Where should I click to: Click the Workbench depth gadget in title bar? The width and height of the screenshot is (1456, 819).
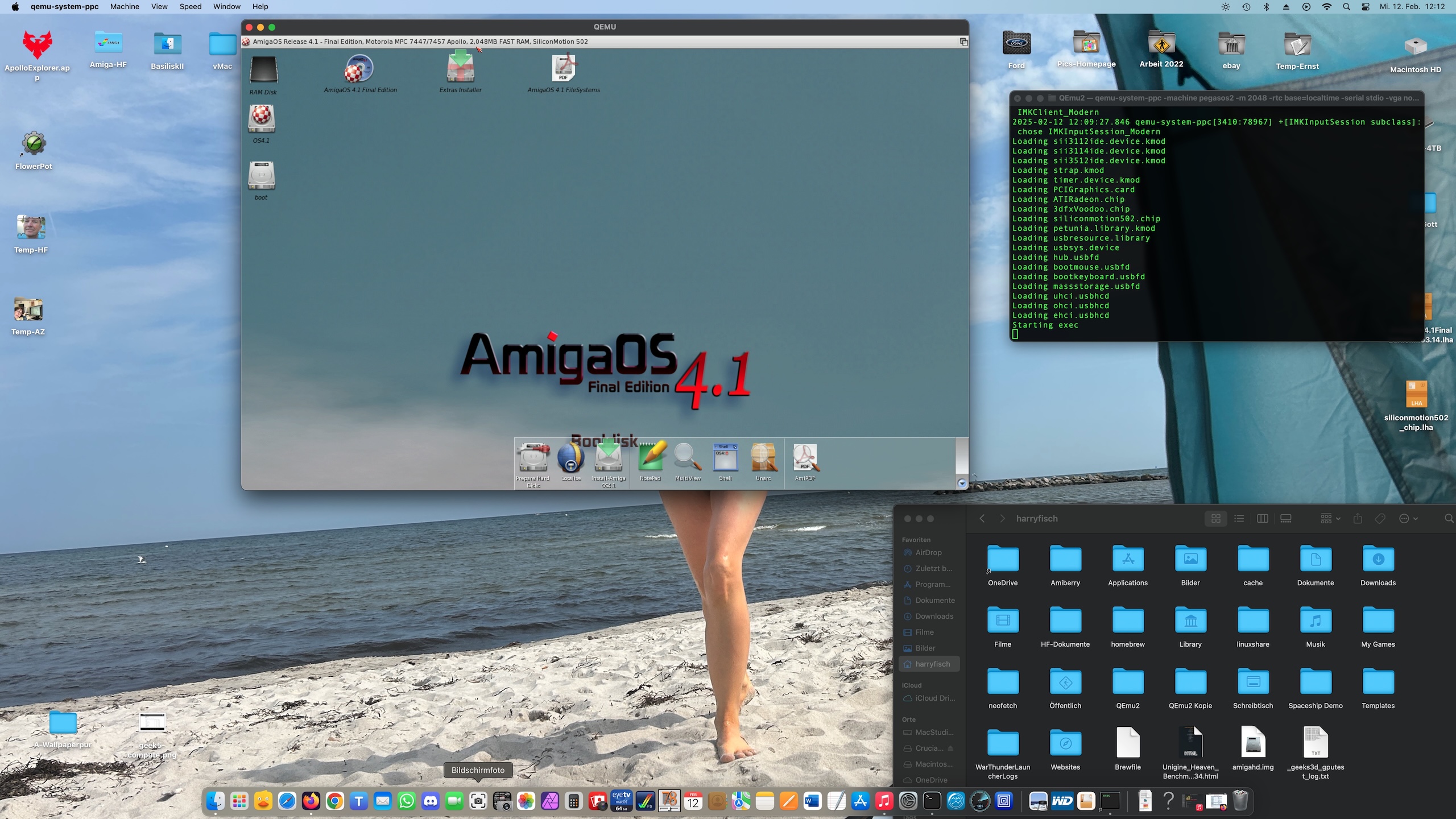coord(963,42)
